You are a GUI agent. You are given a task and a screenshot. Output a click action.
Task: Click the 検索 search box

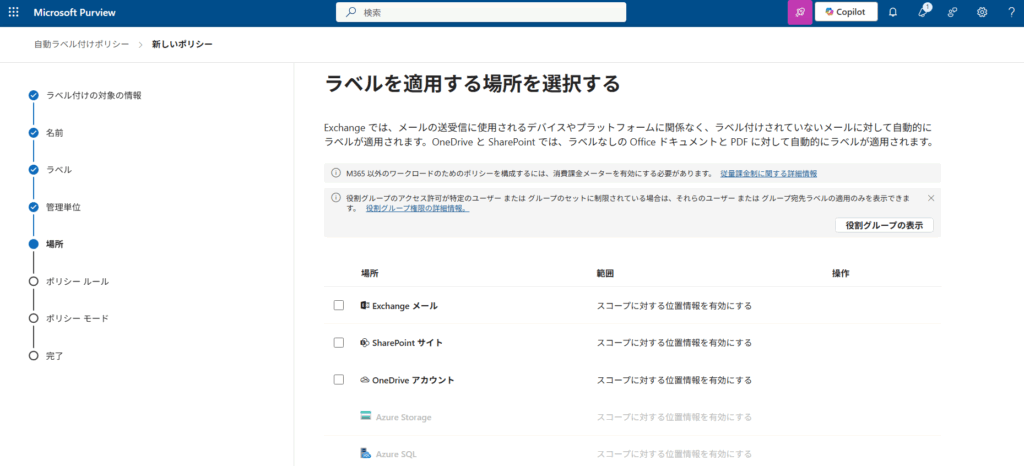[480, 12]
